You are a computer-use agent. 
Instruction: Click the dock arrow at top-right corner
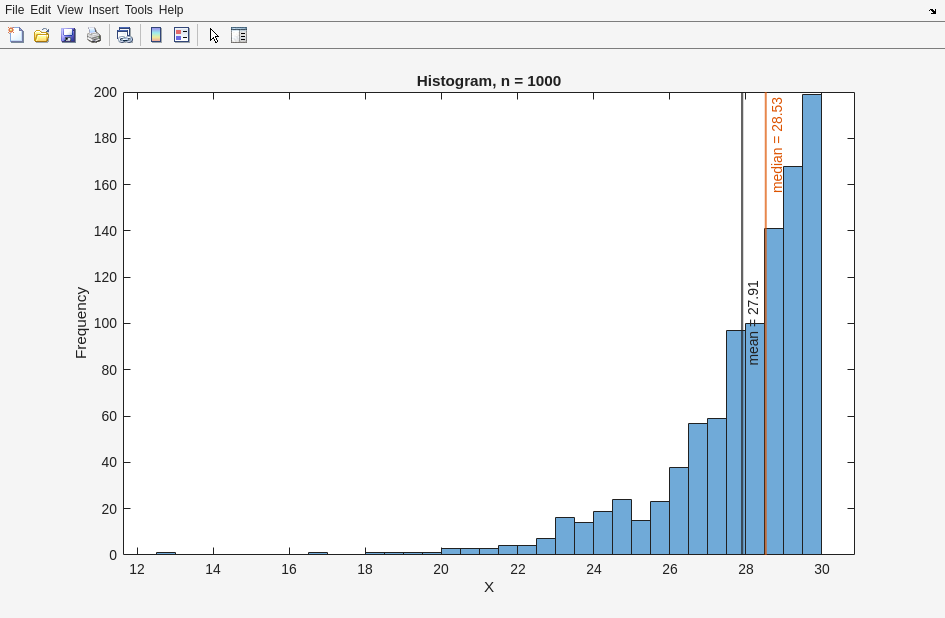click(x=932, y=11)
